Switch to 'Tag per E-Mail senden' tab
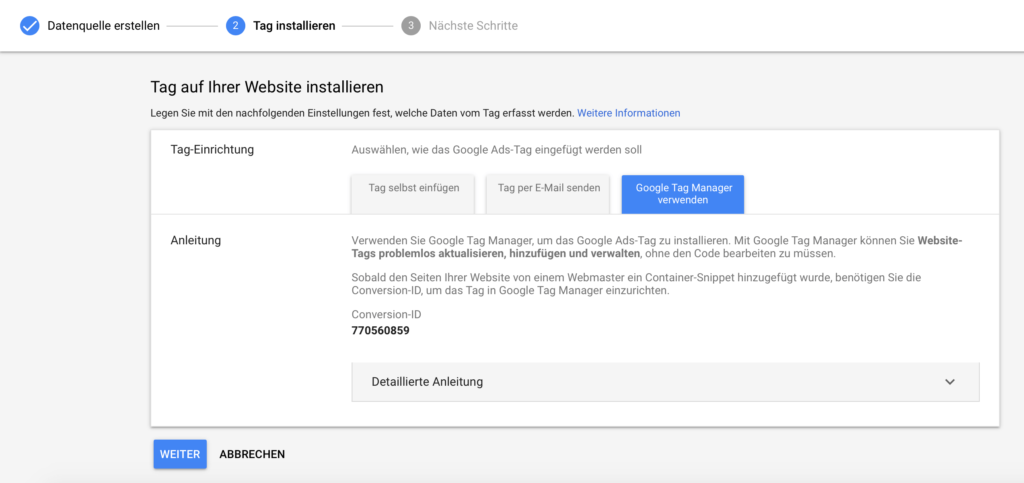 coord(549,194)
